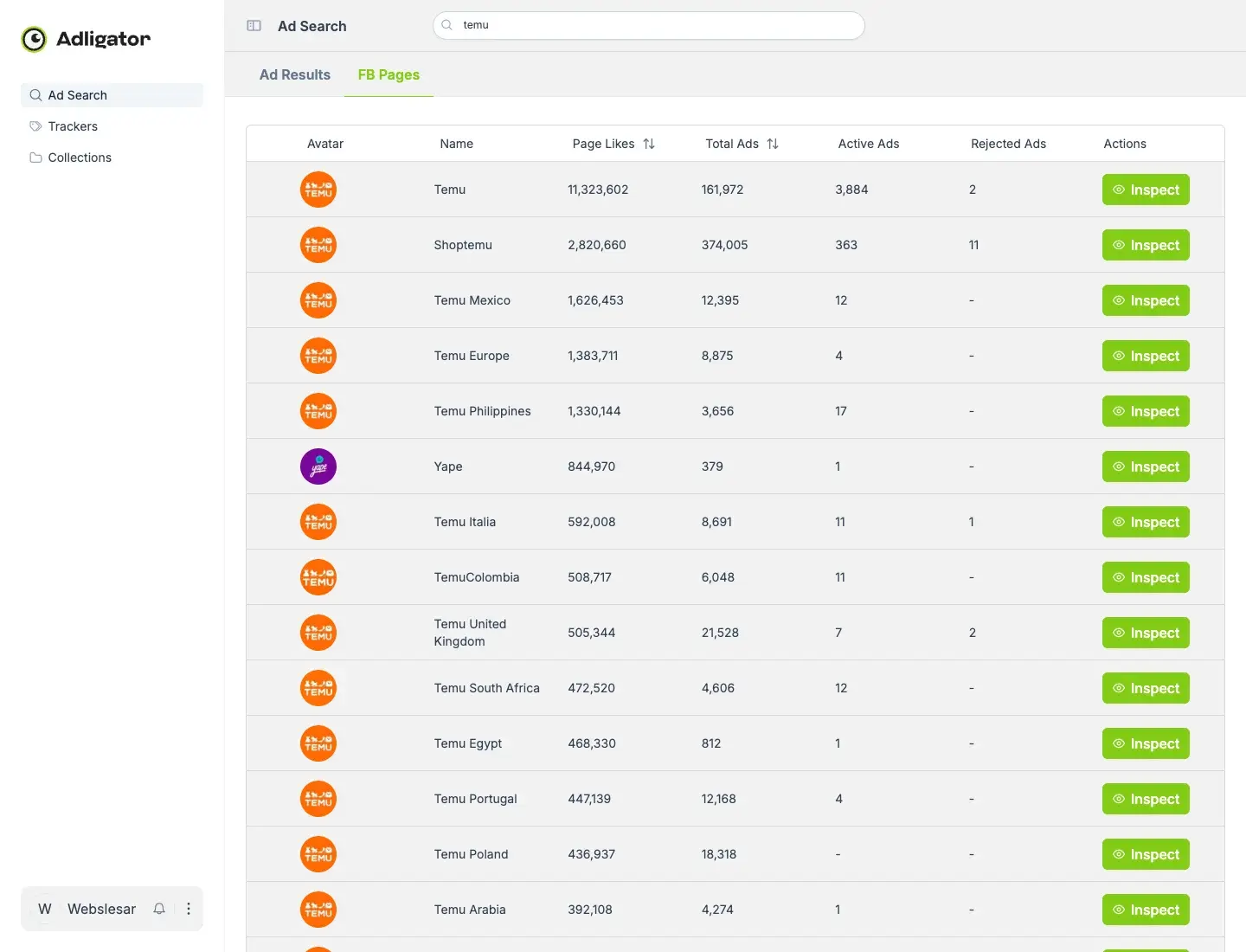Inspect the Temu United Kingdom page

[1146, 633]
